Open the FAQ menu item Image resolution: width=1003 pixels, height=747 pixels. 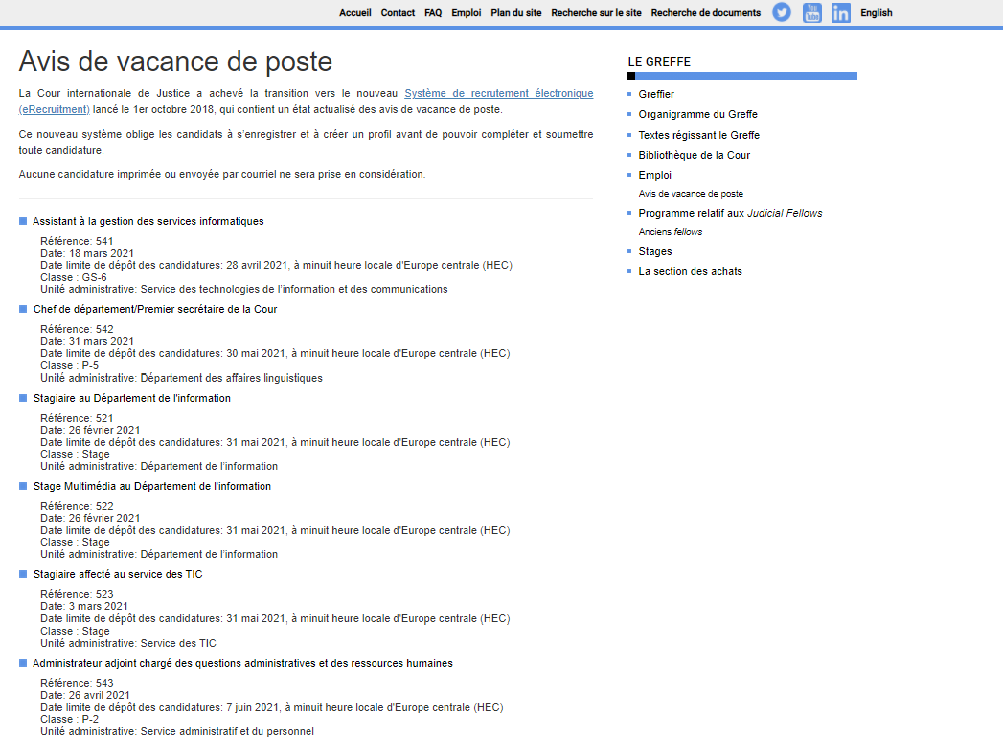[433, 12]
